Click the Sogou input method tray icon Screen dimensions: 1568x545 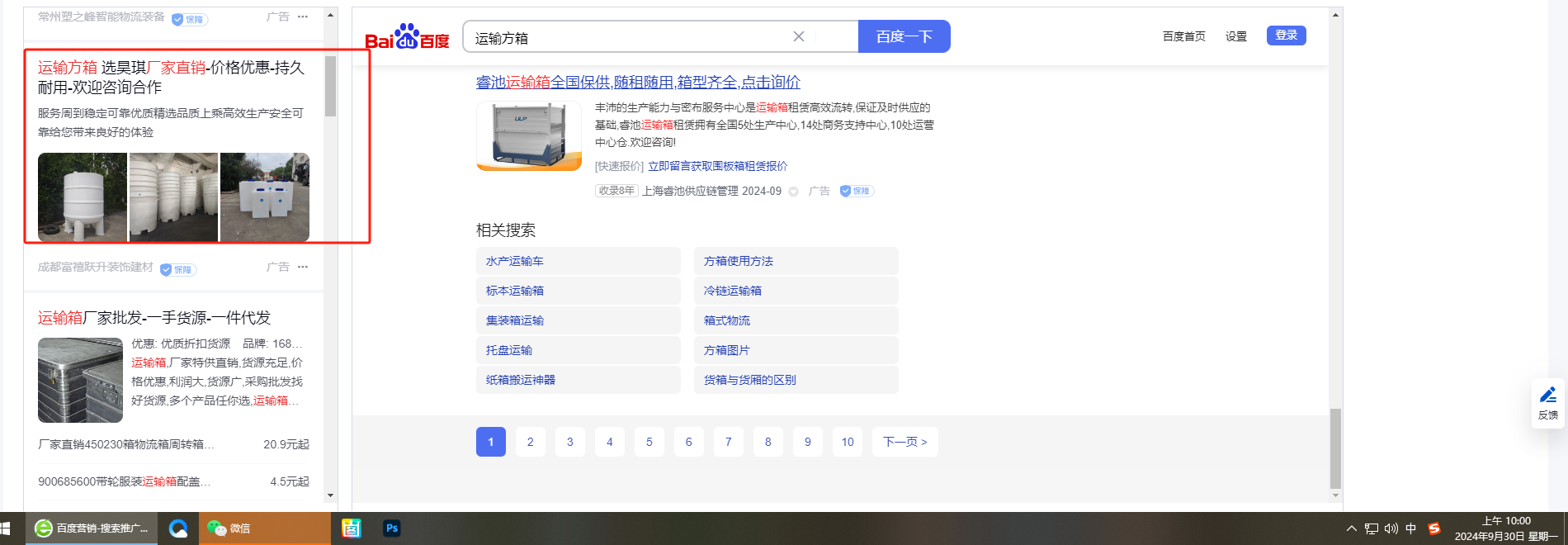pyautogui.click(x=1434, y=528)
